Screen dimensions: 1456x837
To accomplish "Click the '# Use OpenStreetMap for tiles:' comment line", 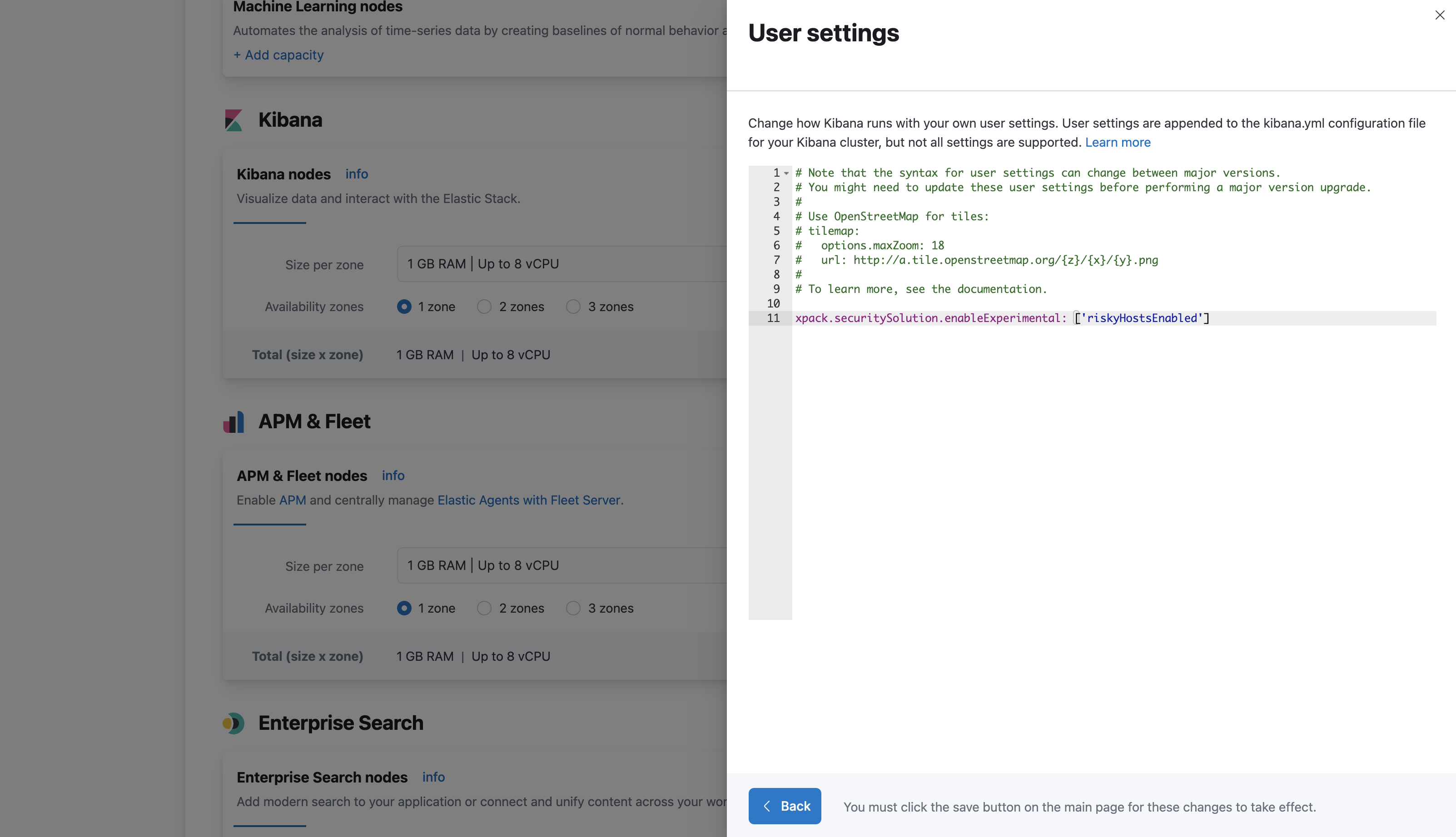I will (892, 216).
